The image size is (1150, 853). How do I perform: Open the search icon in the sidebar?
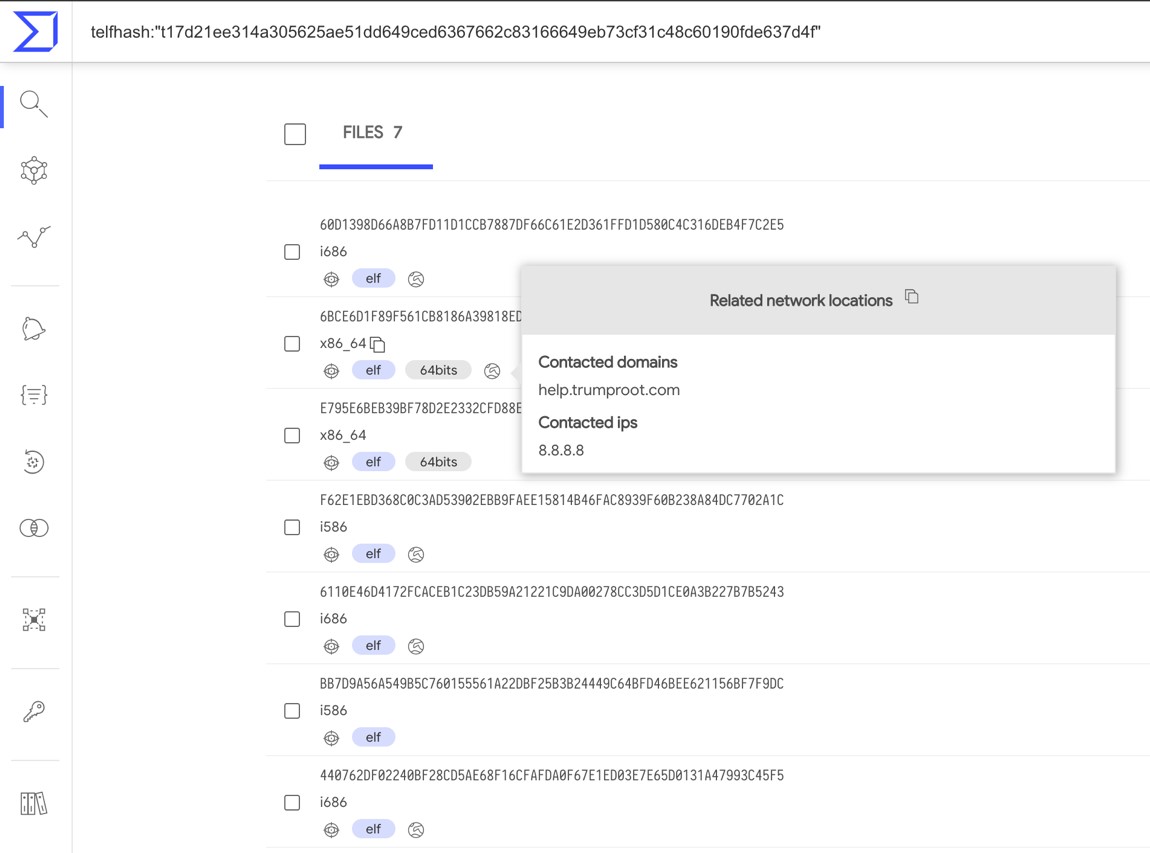click(x=34, y=104)
